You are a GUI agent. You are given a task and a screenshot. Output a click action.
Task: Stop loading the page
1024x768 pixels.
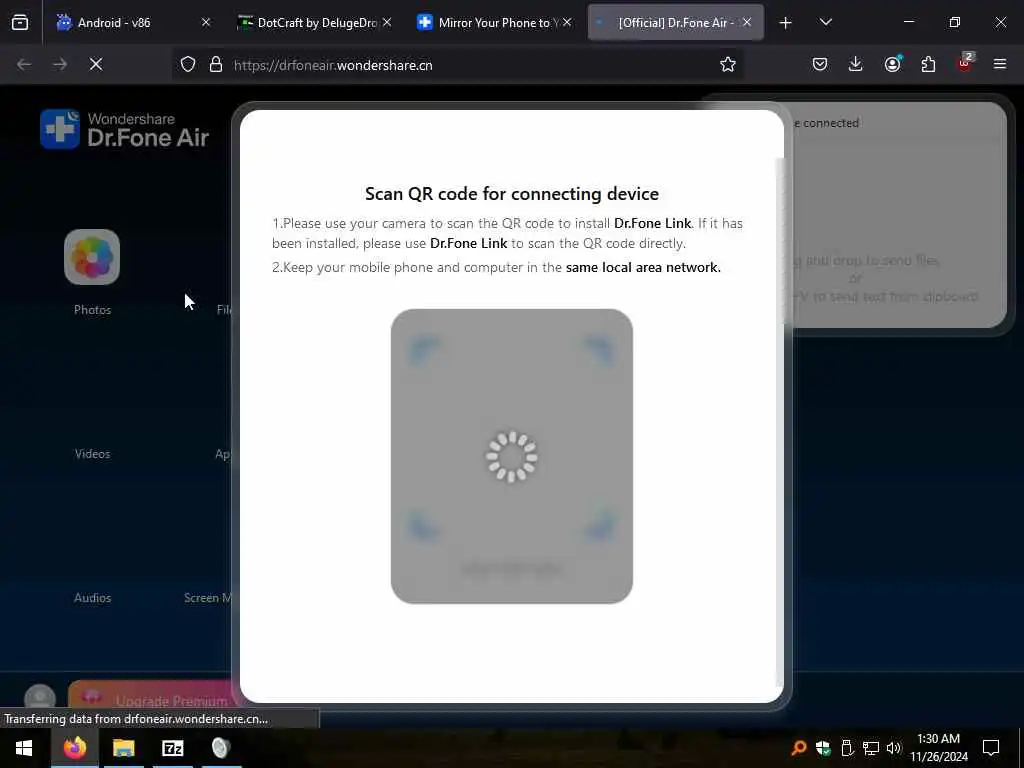pyautogui.click(x=96, y=64)
